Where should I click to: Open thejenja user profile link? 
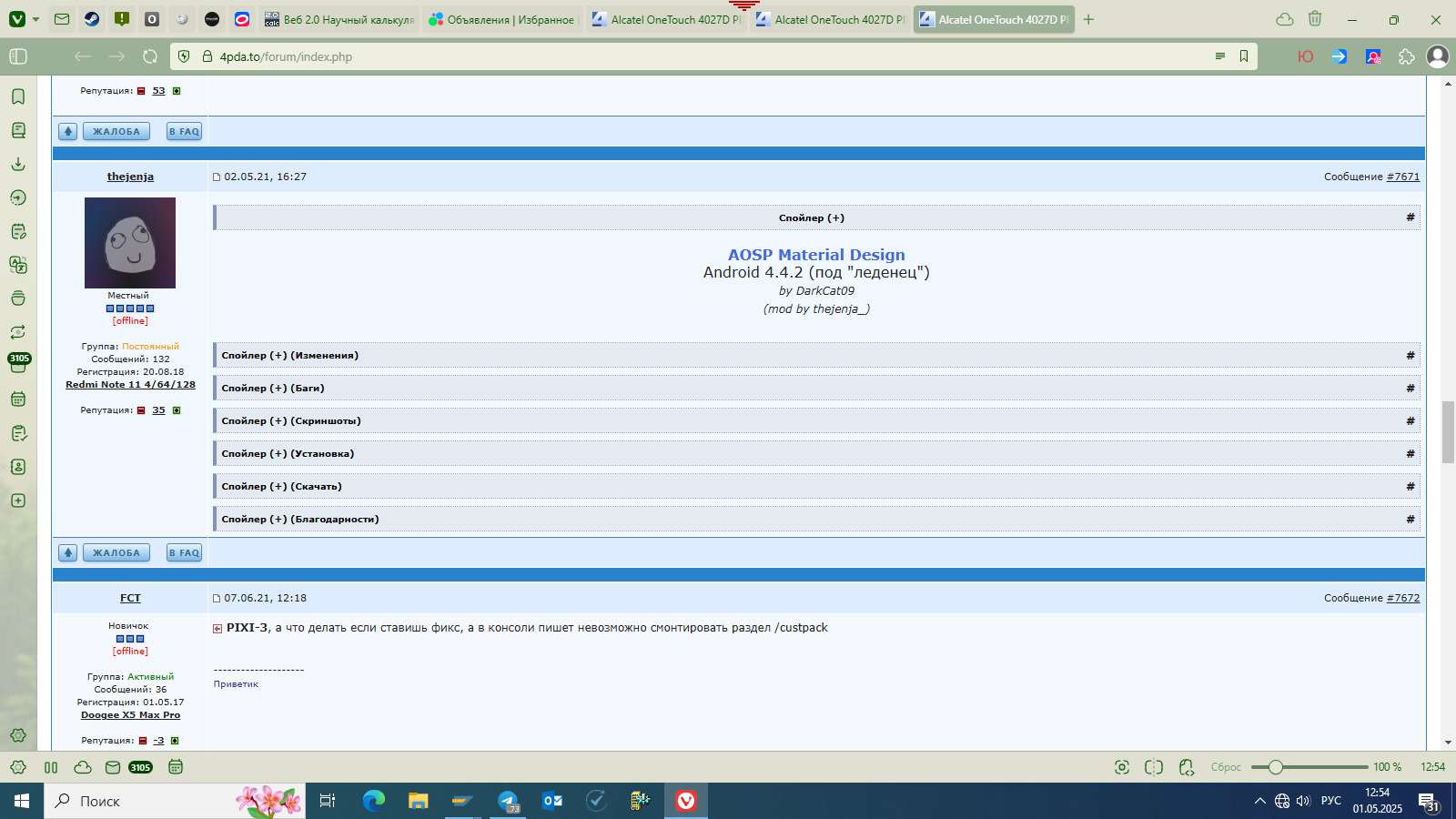pos(130,177)
